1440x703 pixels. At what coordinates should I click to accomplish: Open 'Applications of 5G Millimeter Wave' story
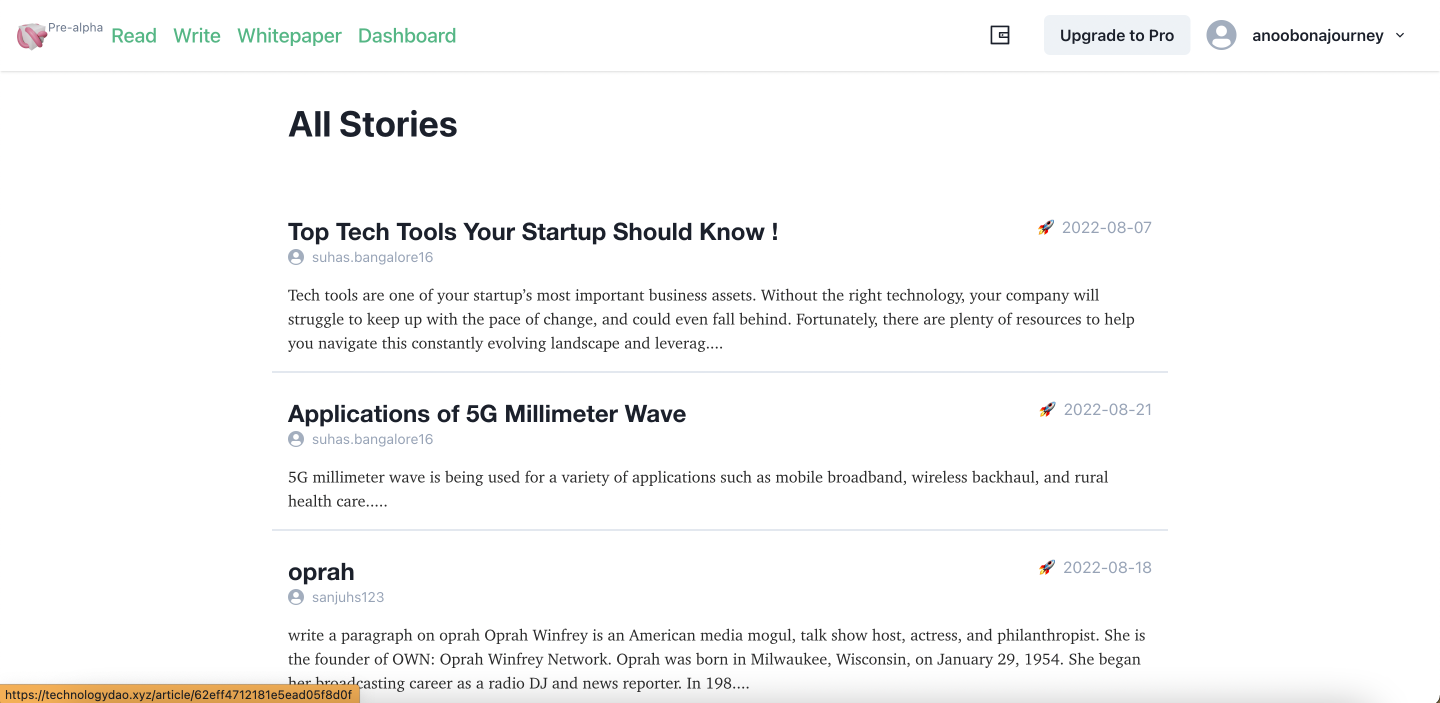(x=487, y=414)
